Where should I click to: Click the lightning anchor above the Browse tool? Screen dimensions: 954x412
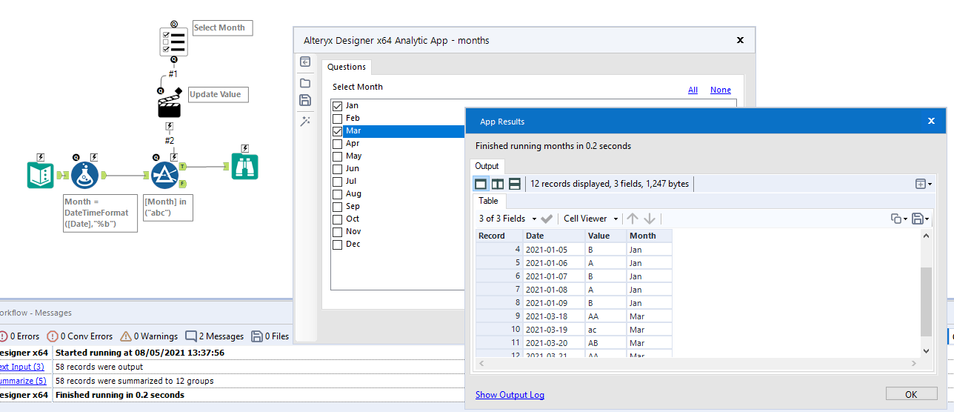(x=245, y=148)
